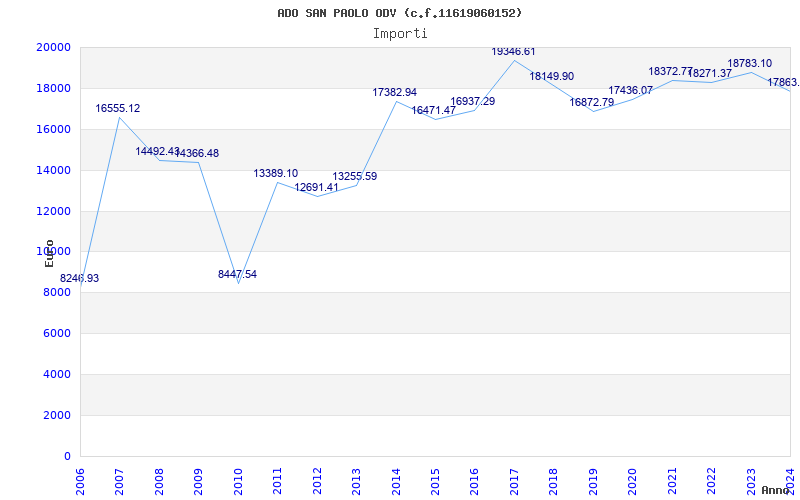Click the y-axis tick label 6000
Viewport: 800px width, 500px height.
pyautogui.click(x=57, y=334)
